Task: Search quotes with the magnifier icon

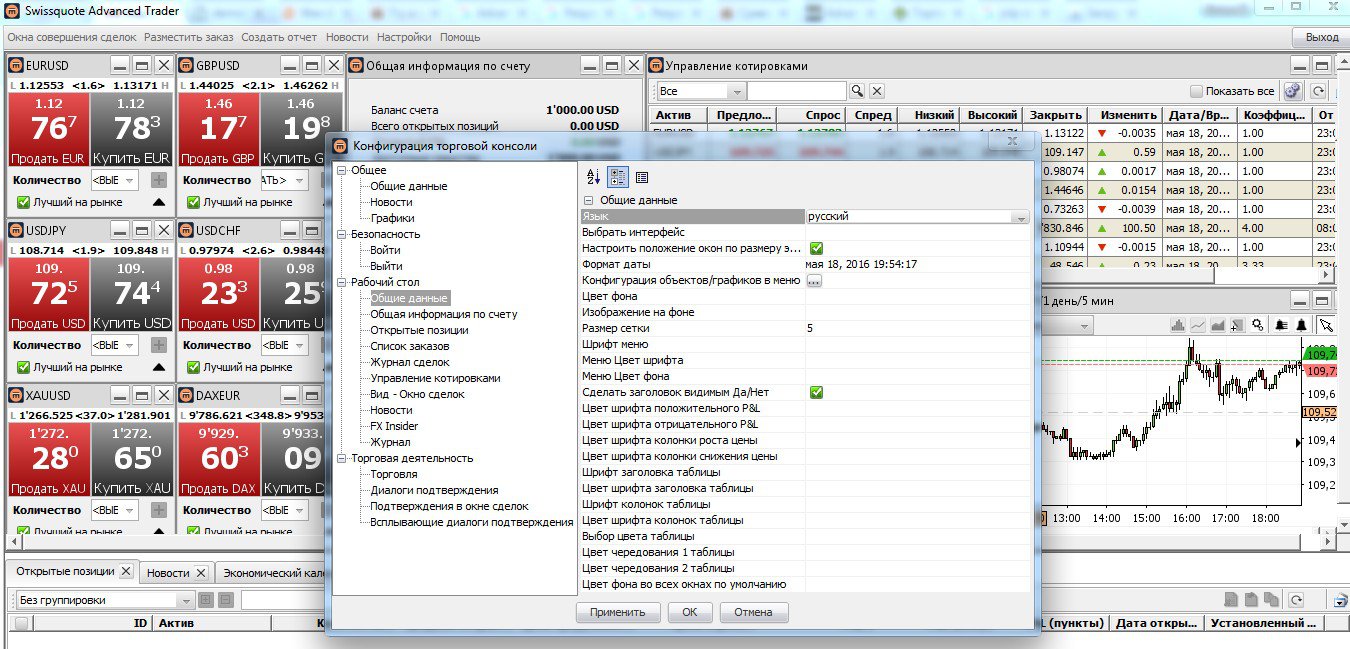Action: click(x=857, y=91)
